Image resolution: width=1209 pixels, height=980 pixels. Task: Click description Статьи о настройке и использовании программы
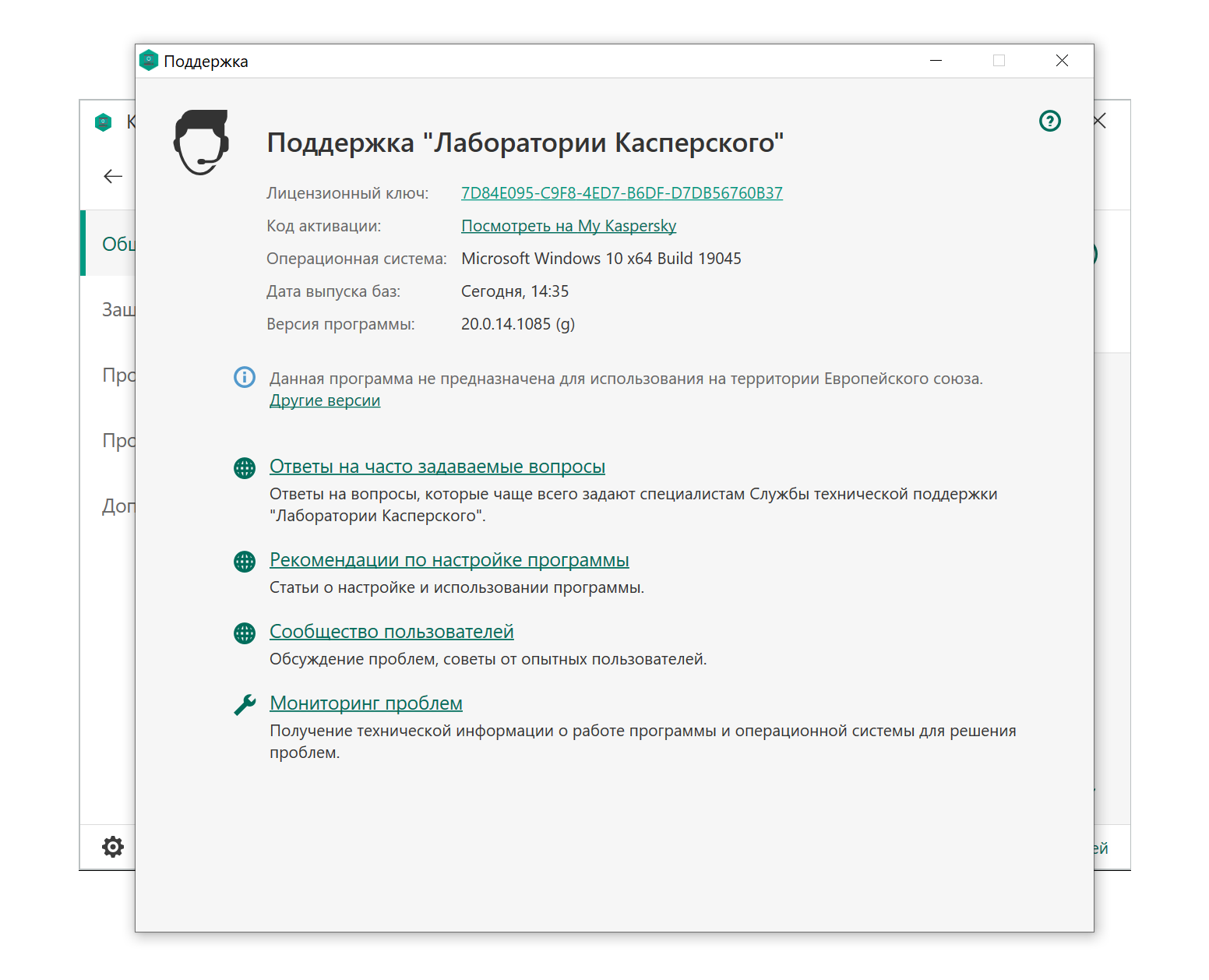point(456,587)
